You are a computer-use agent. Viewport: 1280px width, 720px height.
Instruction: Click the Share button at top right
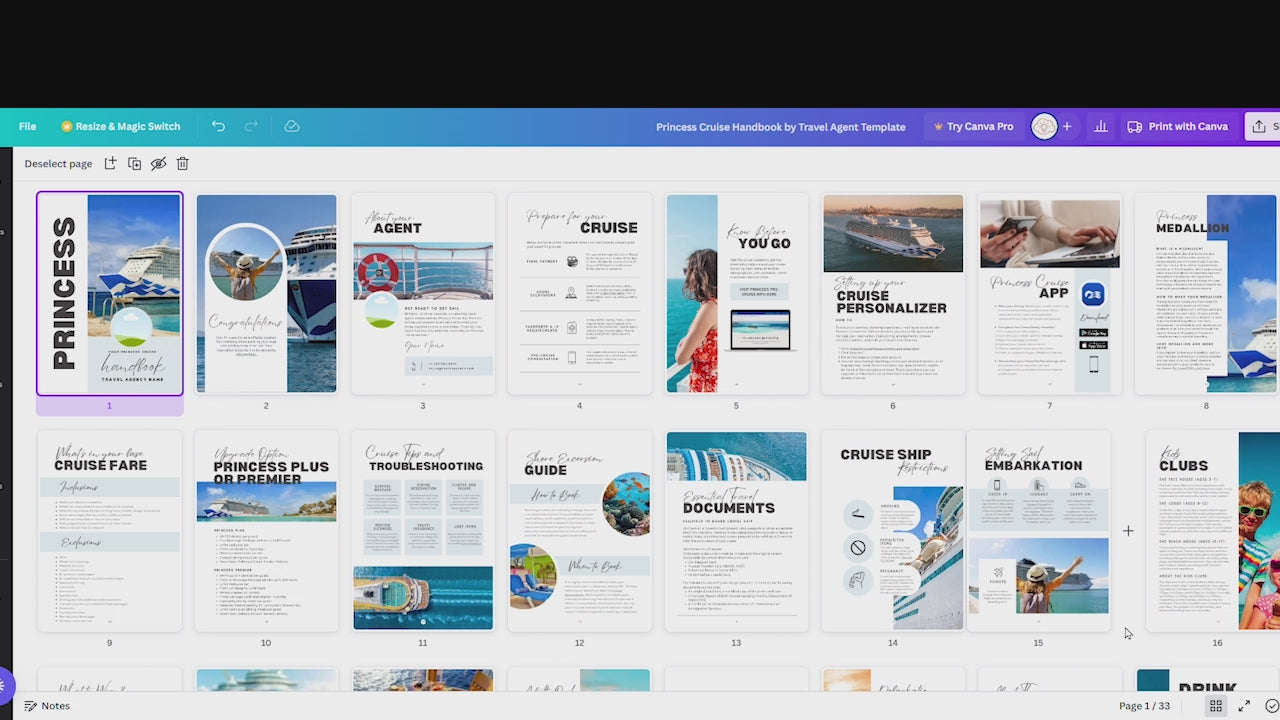(x=1262, y=127)
